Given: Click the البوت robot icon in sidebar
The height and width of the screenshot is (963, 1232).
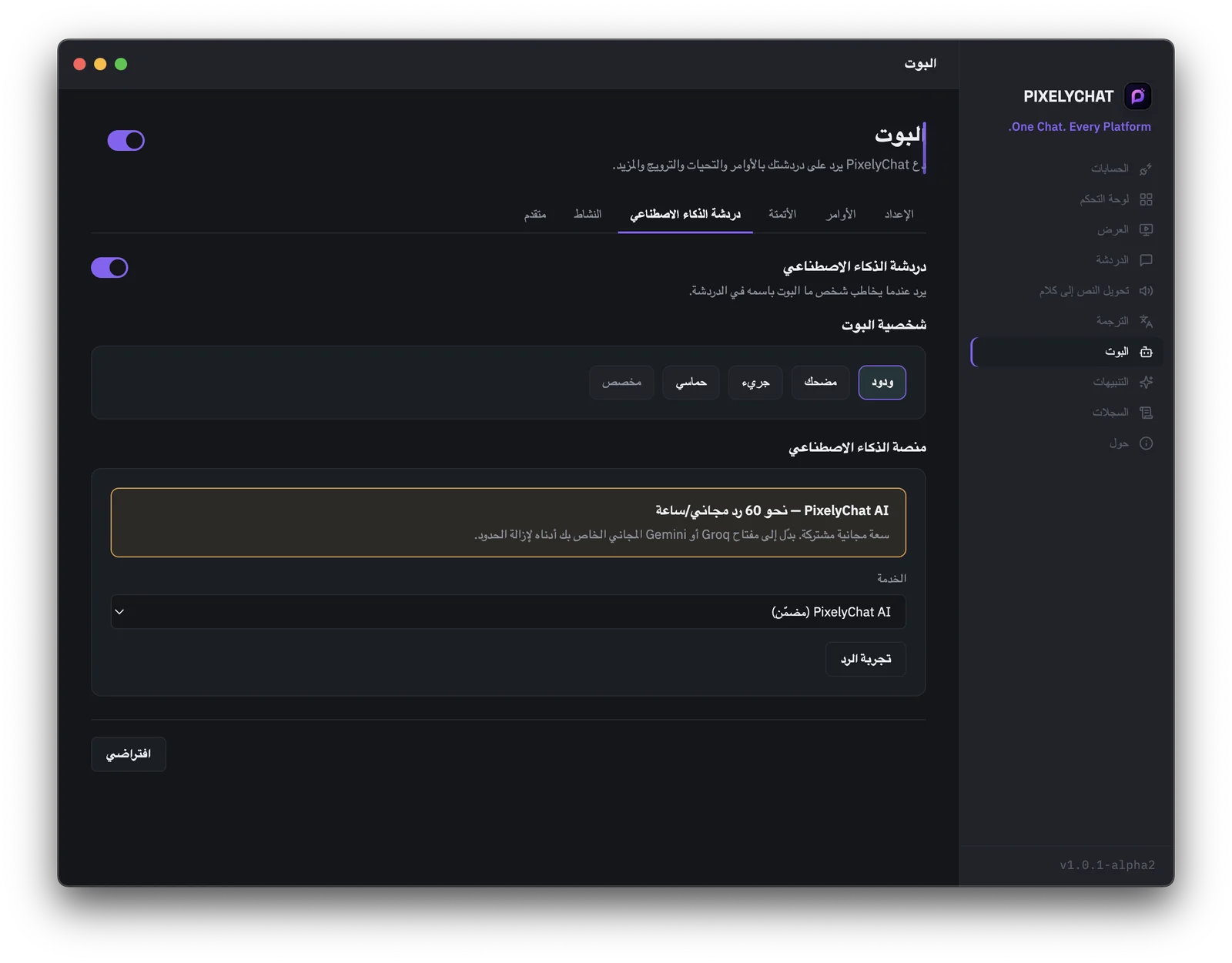Looking at the screenshot, I should coord(1146,352).
